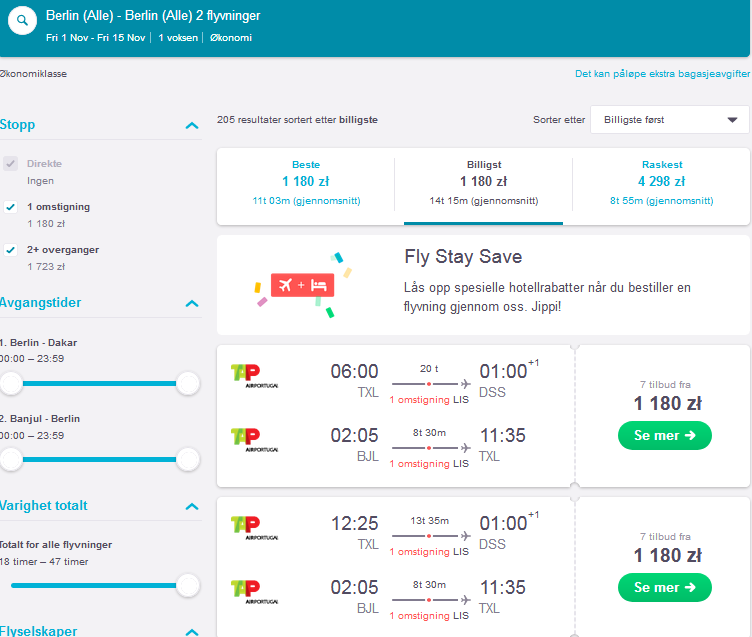Toggle the Direkte checkbox
The image size is (752, 637).
[11, 164]
